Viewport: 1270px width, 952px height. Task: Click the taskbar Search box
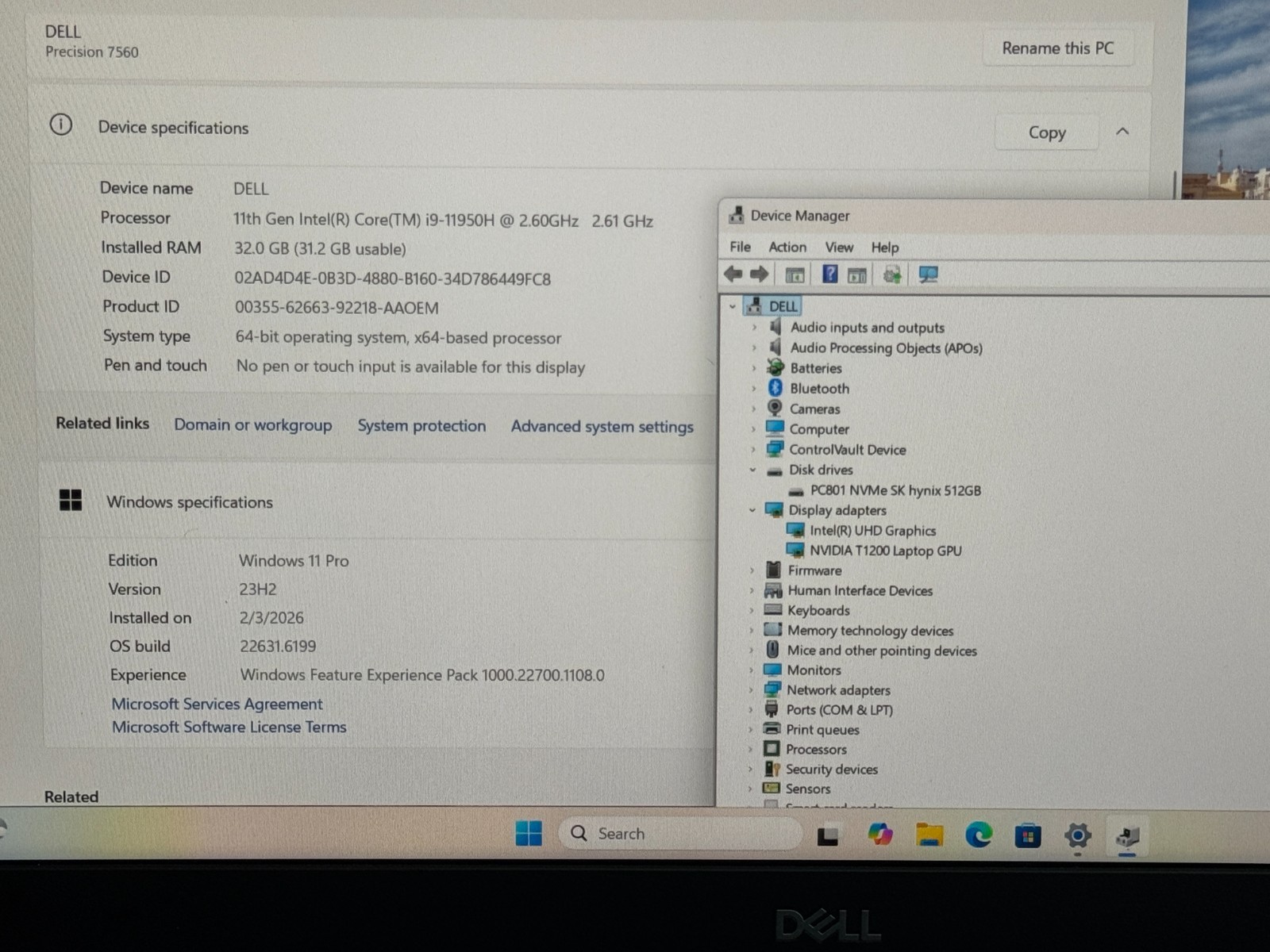coord(680,834)
